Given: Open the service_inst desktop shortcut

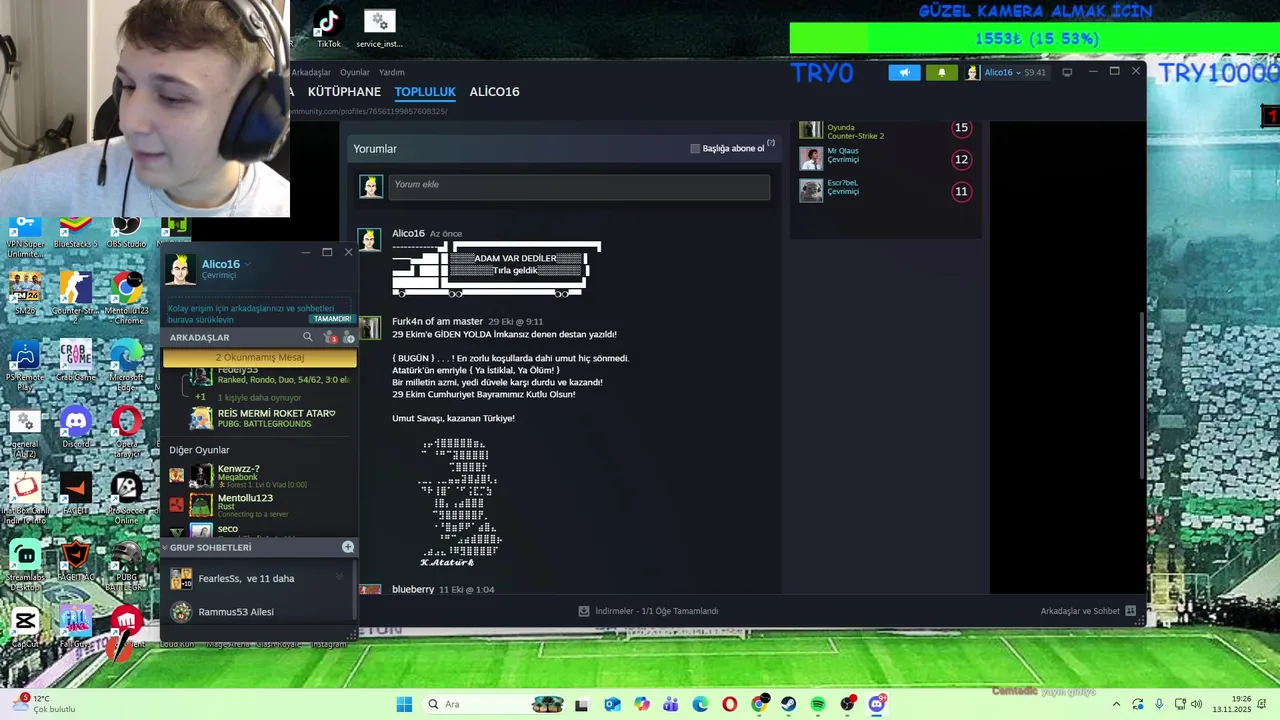Looking at the screenshot, I should [379, 28].
